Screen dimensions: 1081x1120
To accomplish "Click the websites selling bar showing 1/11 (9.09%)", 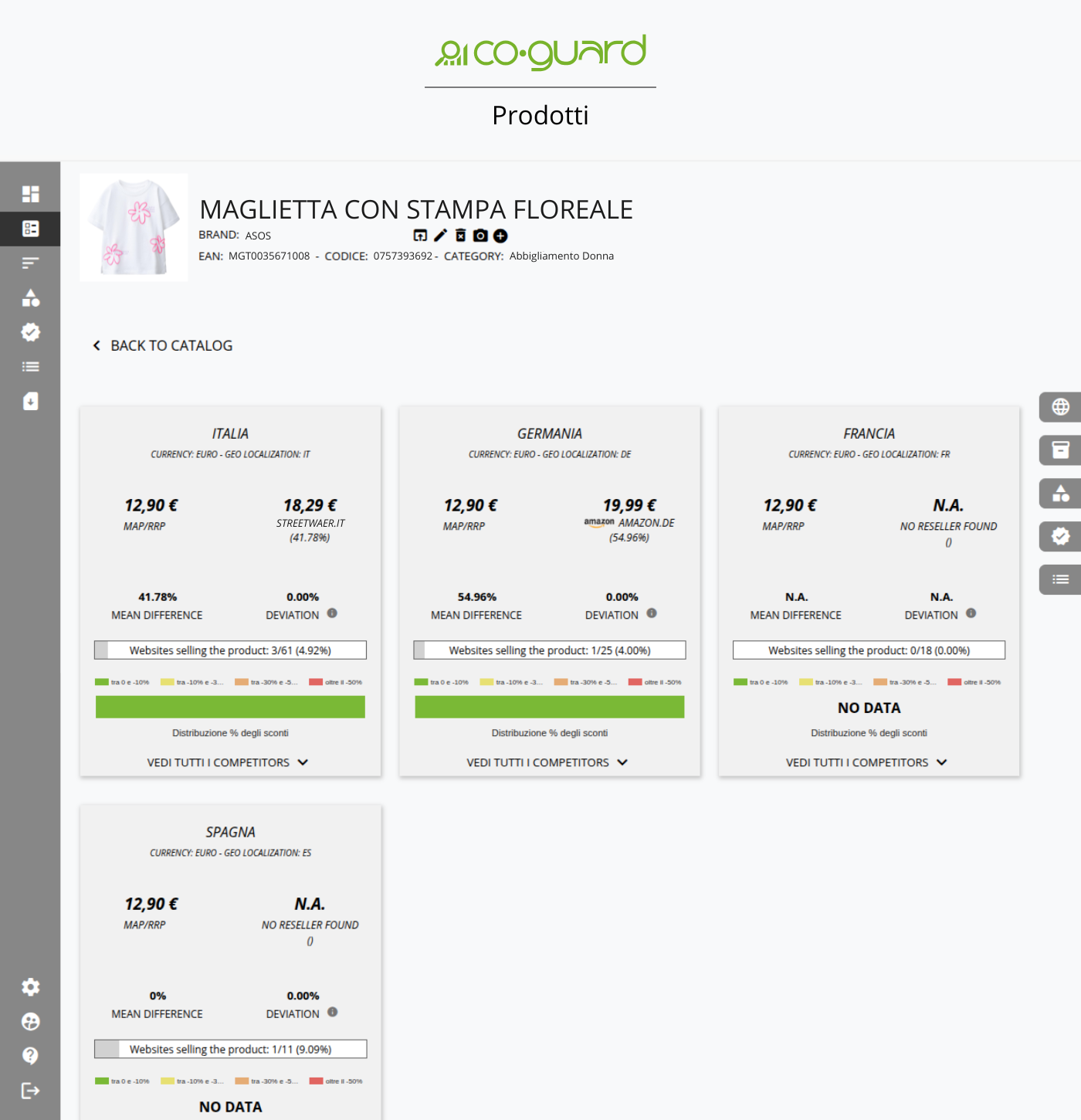I will [230, 1049].
